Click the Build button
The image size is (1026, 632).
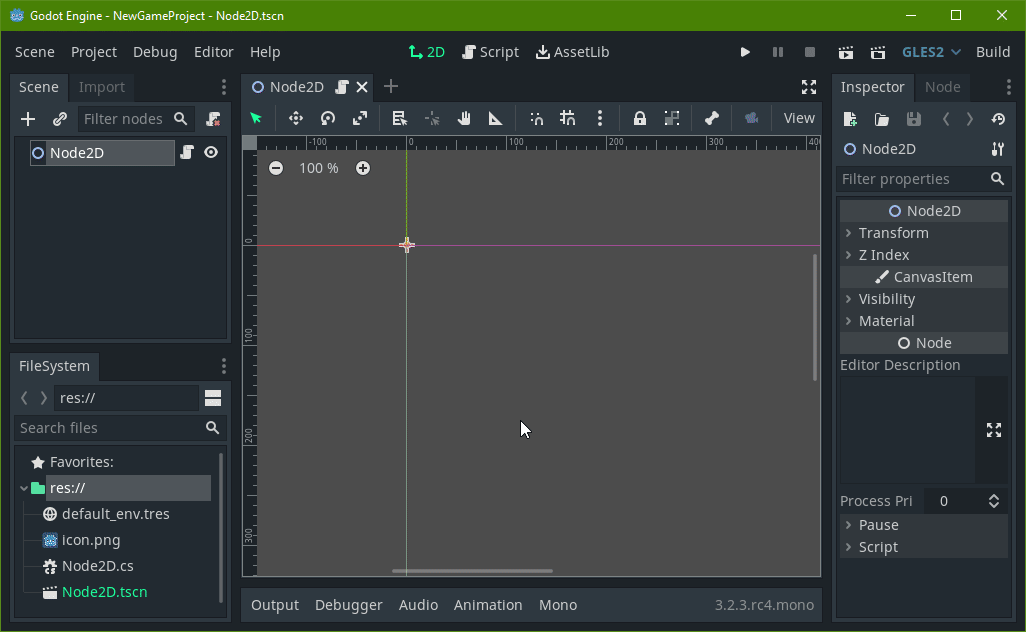992,51
